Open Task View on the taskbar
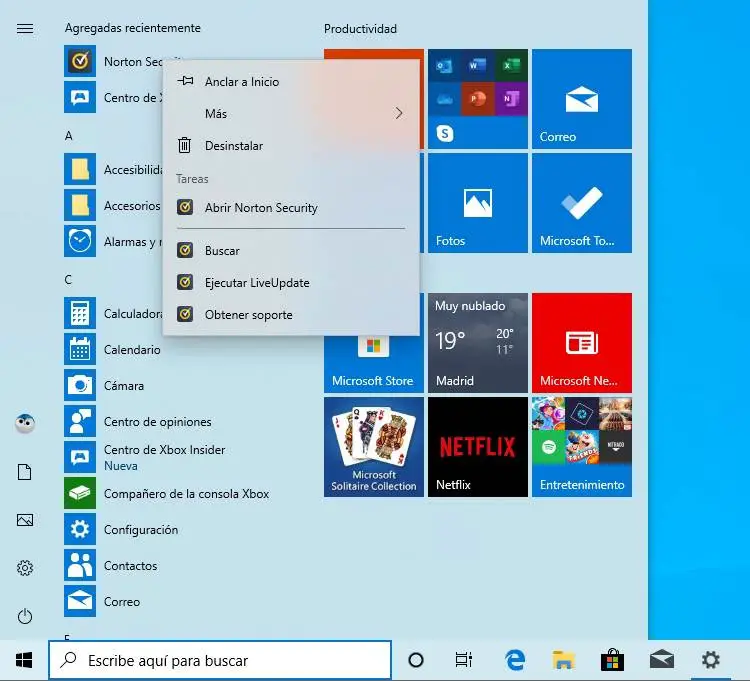Screen dimensions: 750x681 point(463,660)
